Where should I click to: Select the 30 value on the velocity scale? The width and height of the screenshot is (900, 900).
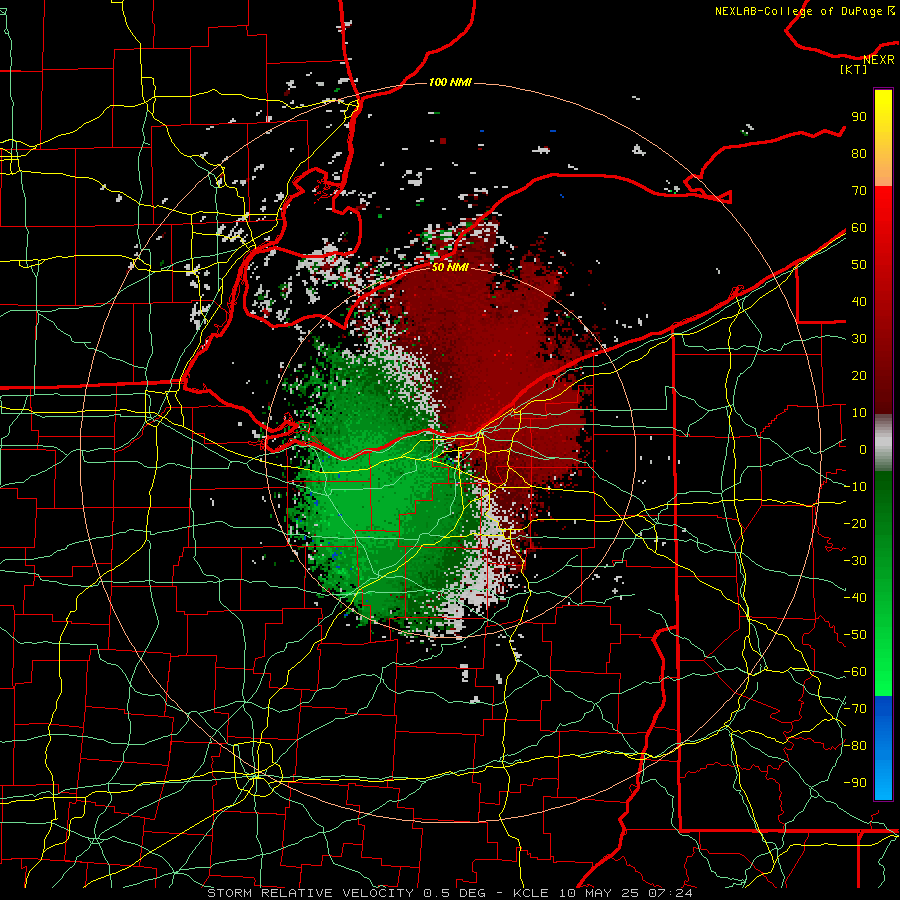(859, 339)
